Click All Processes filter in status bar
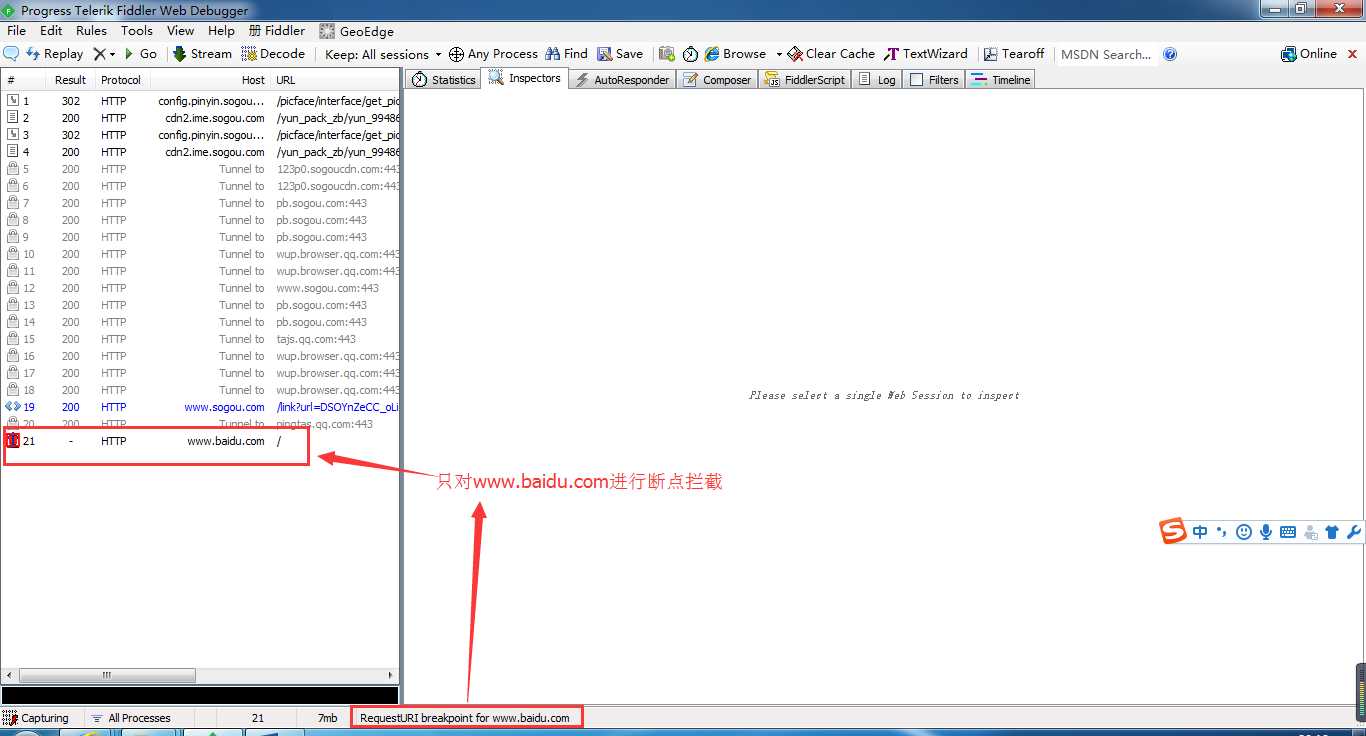This screenshot has width=1366, height=736. [x=131, y=718]
